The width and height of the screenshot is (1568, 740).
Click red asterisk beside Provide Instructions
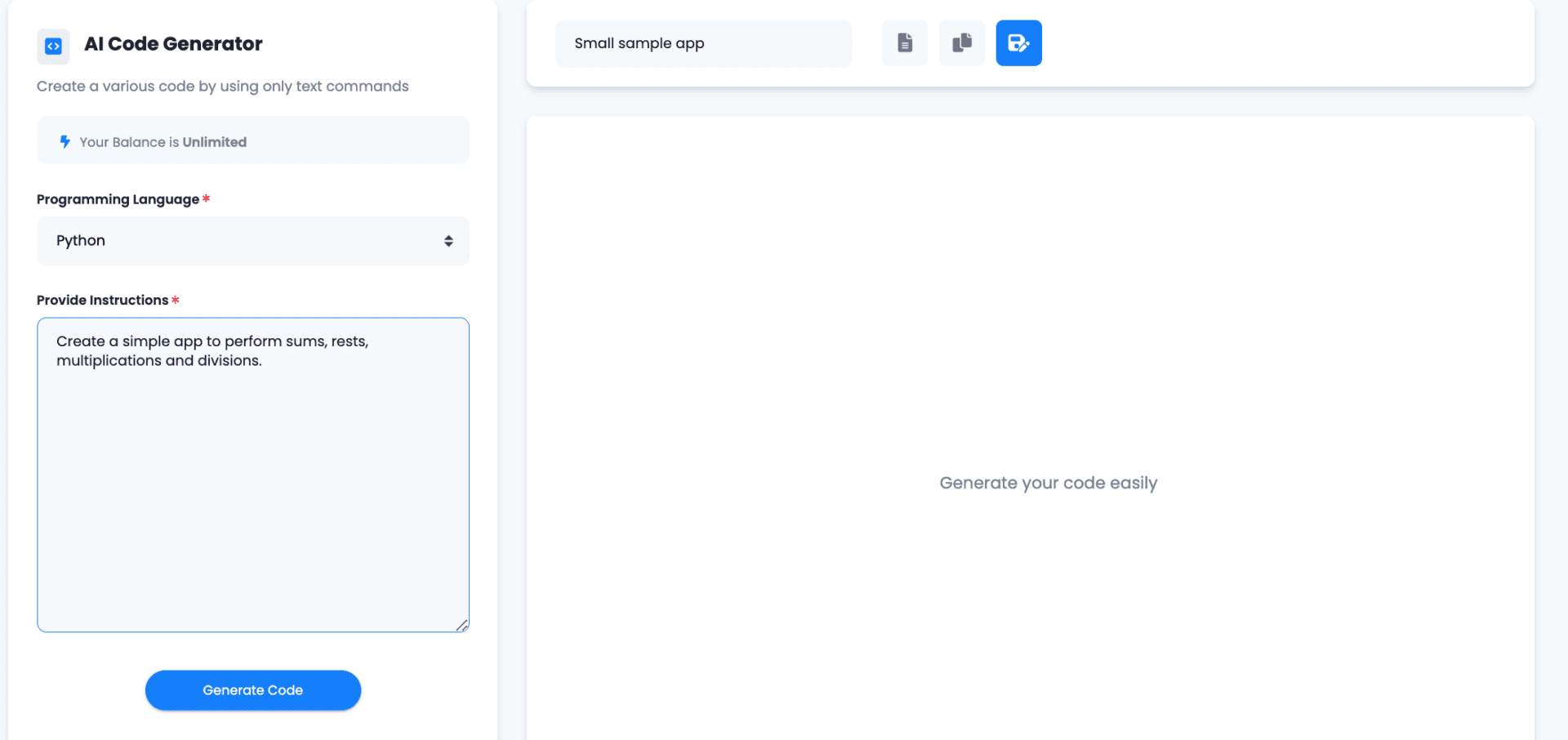[x=176, y=300]
